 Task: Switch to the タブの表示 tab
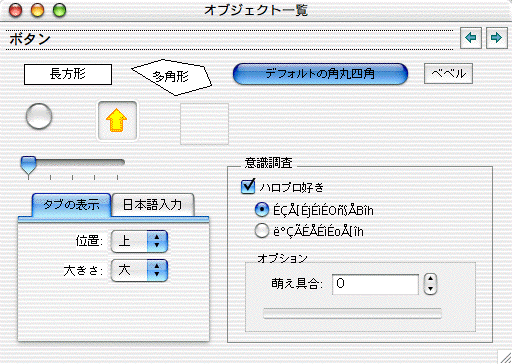(x=71, y=205)
